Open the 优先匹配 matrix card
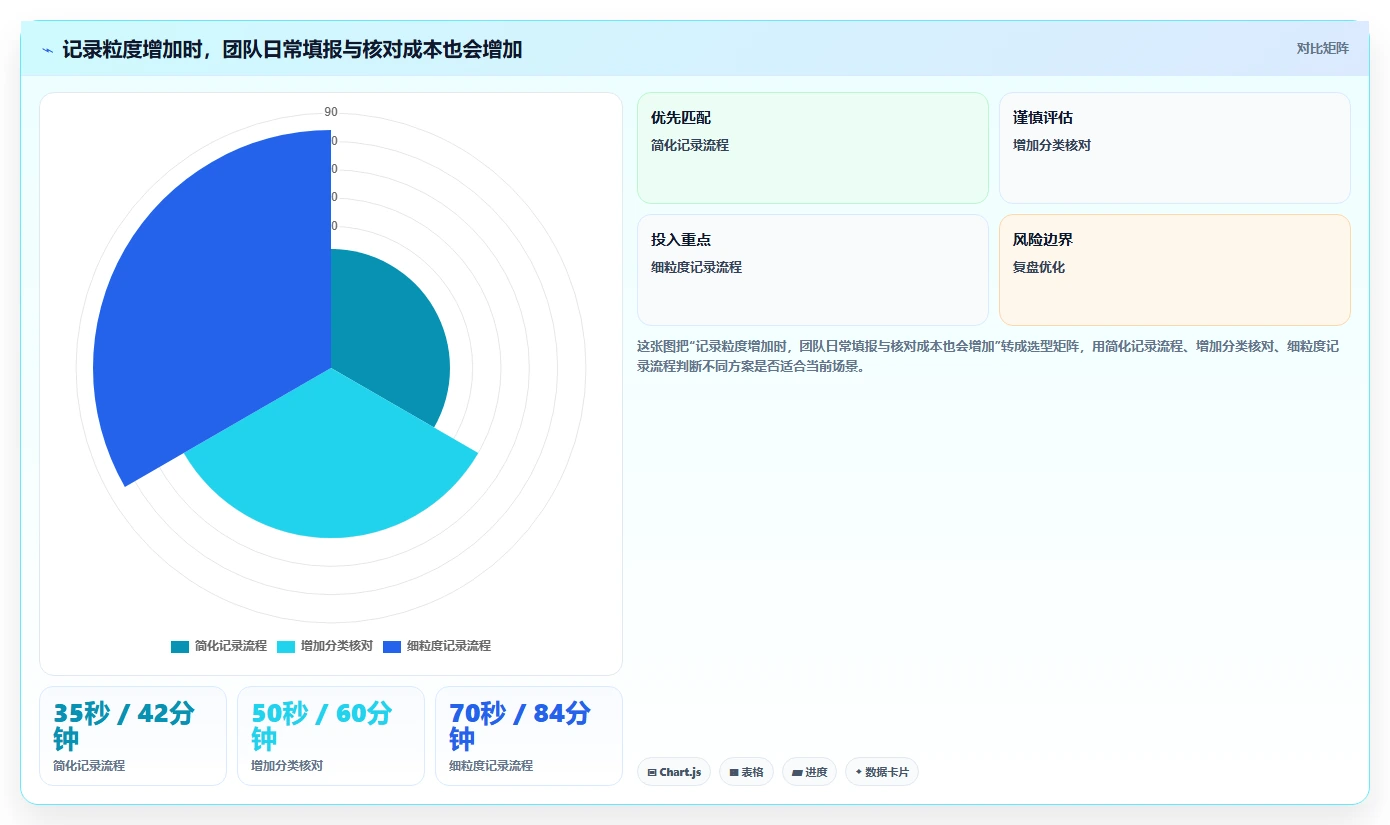Image resolution: width=1390 pixels, height=825 pixels. 812,148
